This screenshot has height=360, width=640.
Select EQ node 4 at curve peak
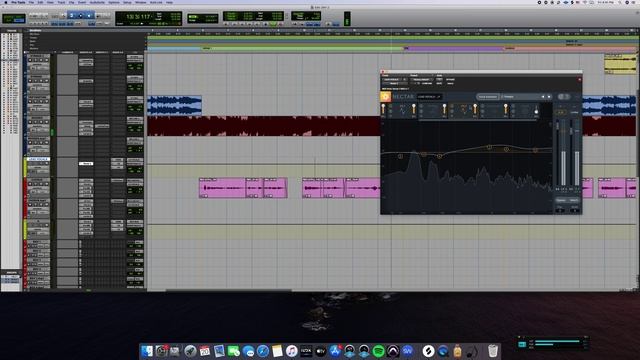pyautogui.click(x=489, y=147)
